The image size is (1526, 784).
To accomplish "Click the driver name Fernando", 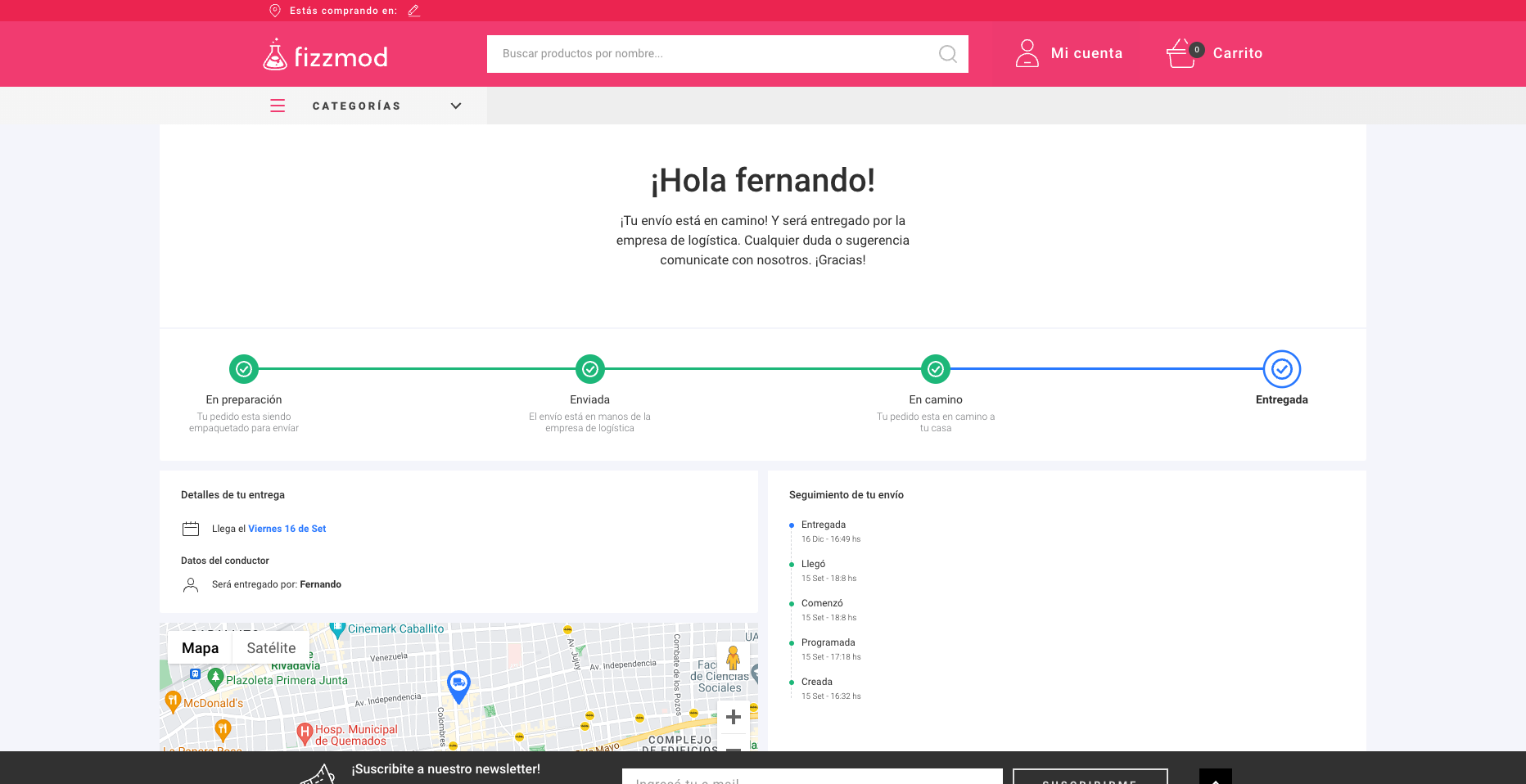I will 321,584.
